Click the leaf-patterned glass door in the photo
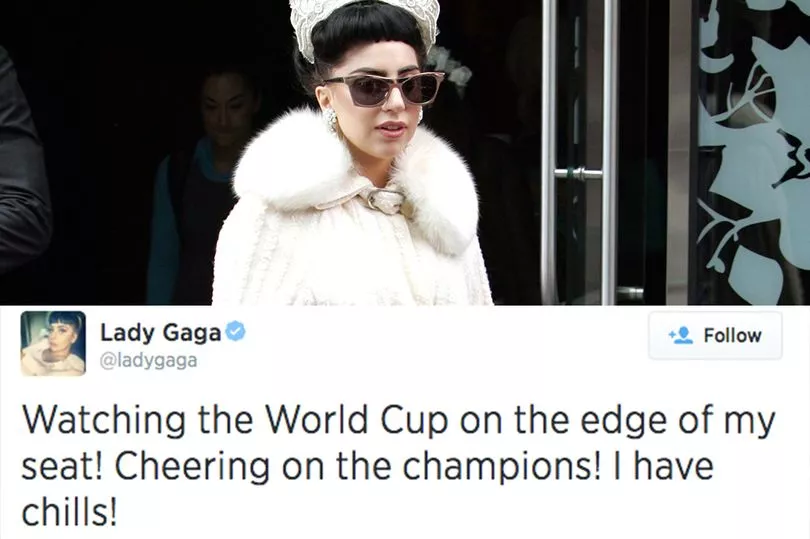 point(753,152)
